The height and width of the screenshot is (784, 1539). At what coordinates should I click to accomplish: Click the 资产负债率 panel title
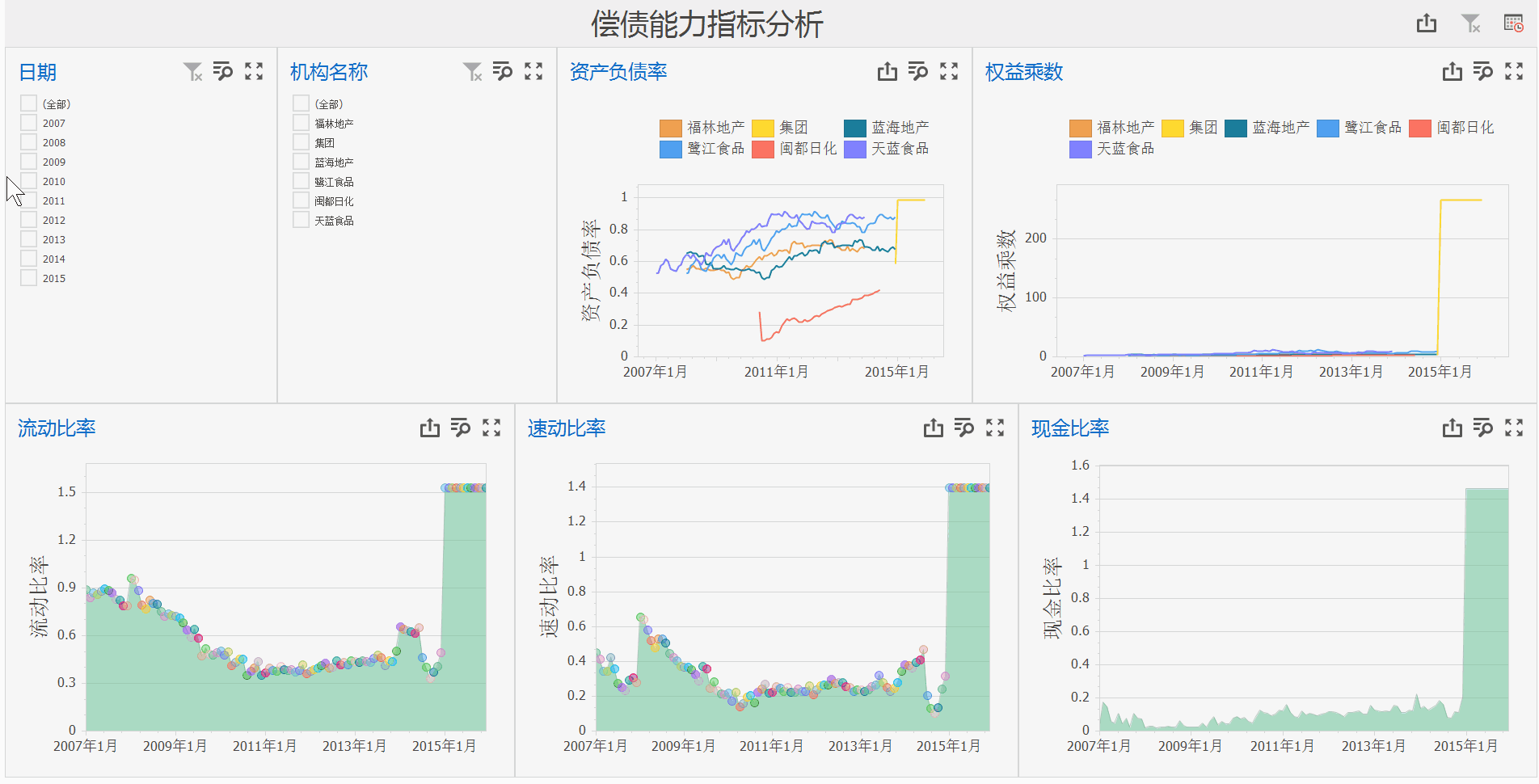618,72
